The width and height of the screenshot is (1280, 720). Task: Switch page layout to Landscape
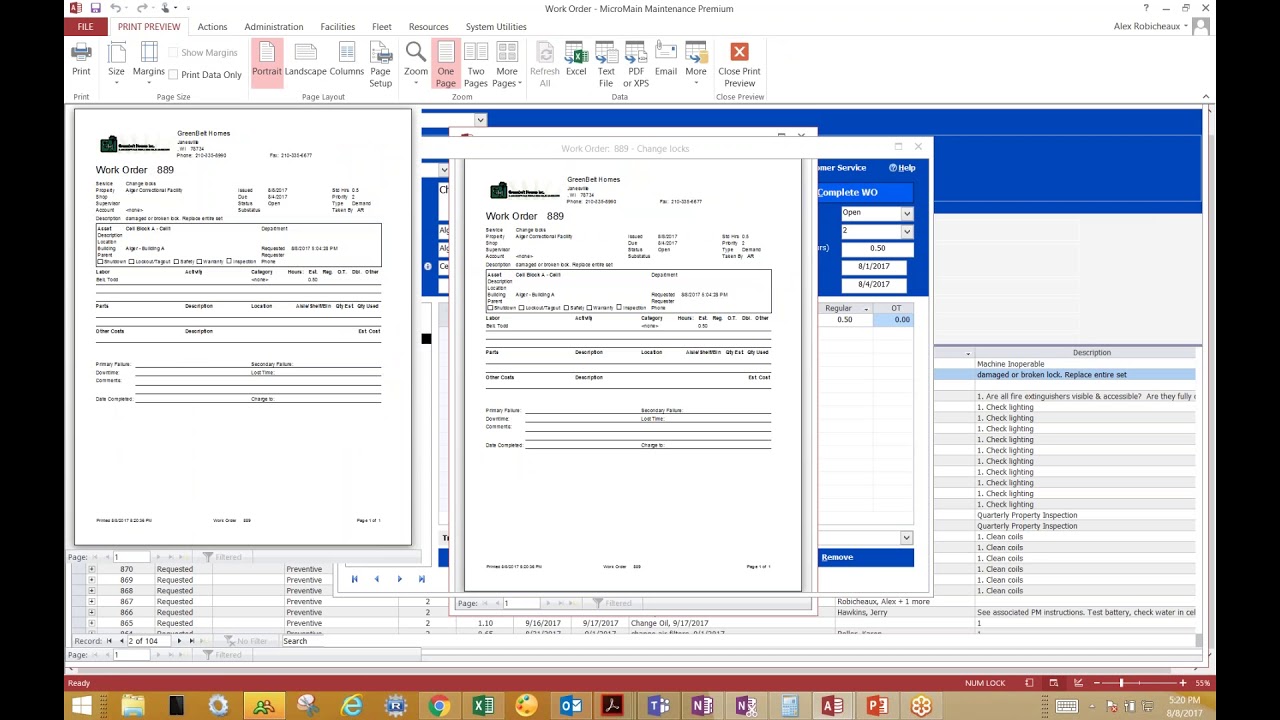(305, 60)
